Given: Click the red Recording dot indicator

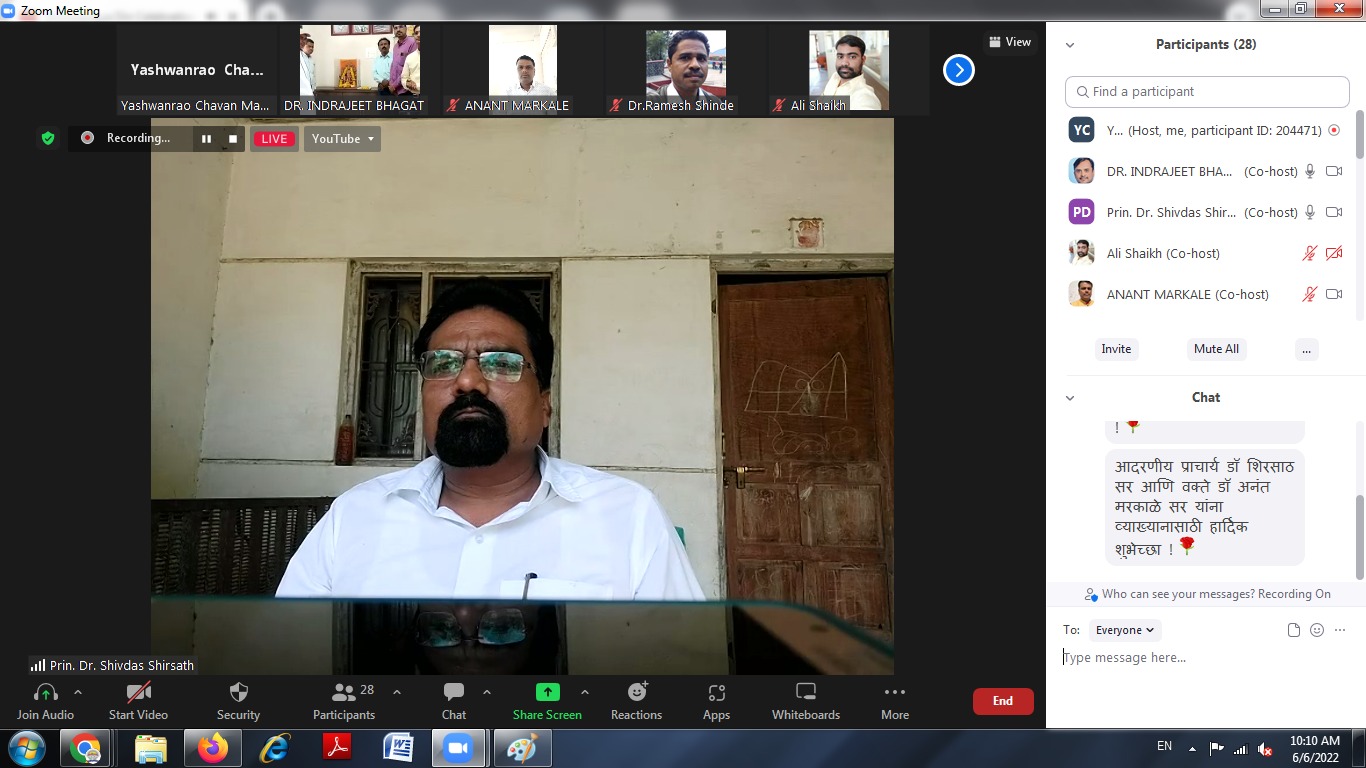Looking at the screenshot, I should (88, 138).
